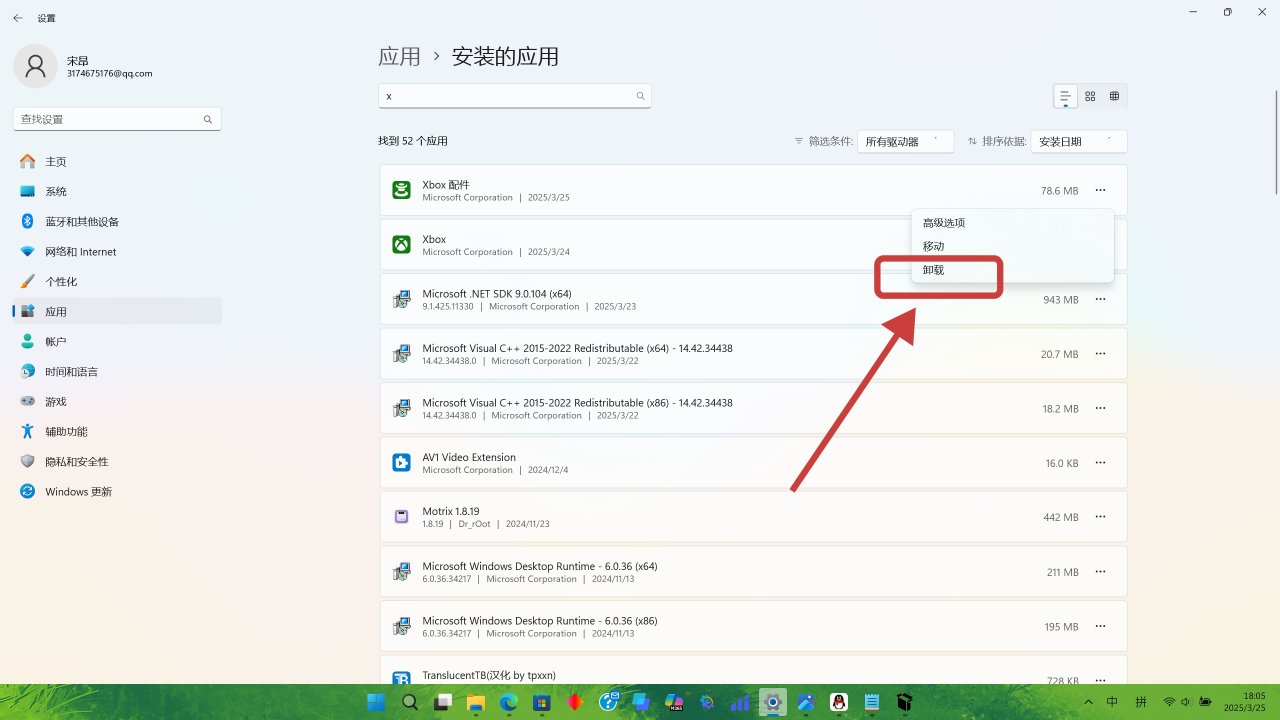Open the 系统 settings page

coord(117,192)
